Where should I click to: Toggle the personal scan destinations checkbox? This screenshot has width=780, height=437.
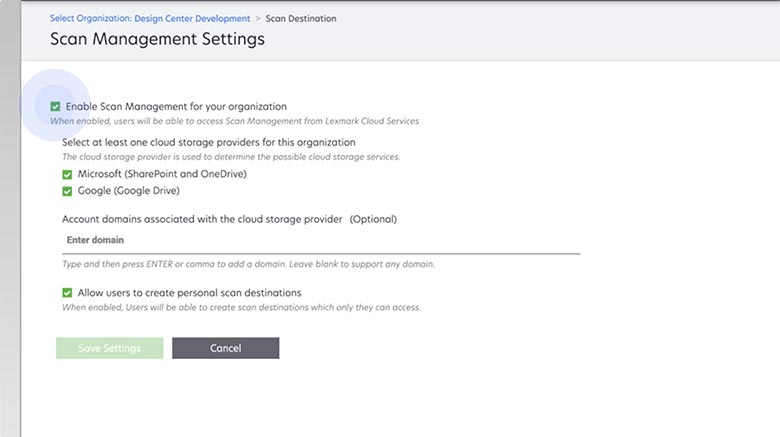68,293
